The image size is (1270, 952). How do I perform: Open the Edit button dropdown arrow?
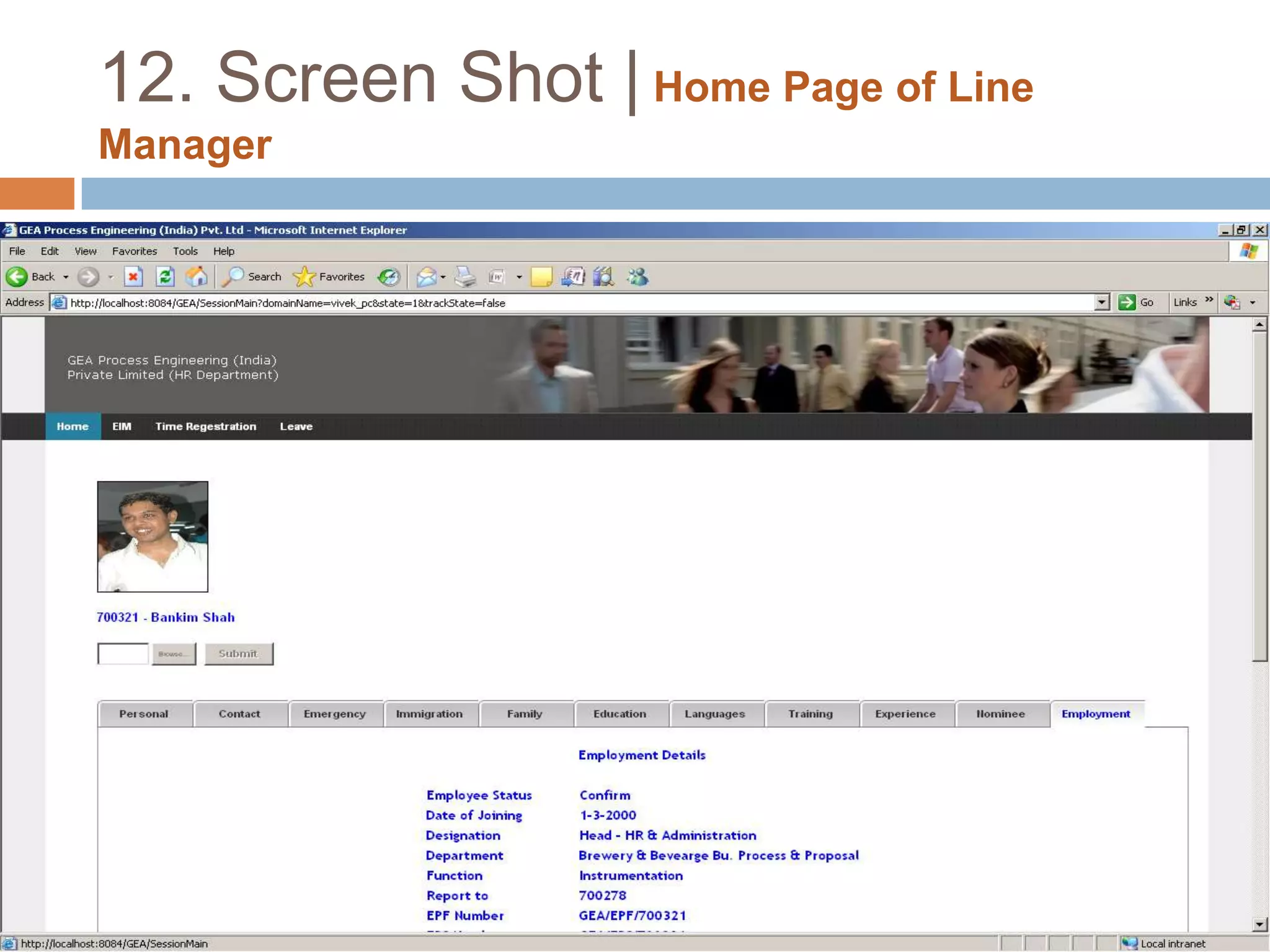[519, 277]
